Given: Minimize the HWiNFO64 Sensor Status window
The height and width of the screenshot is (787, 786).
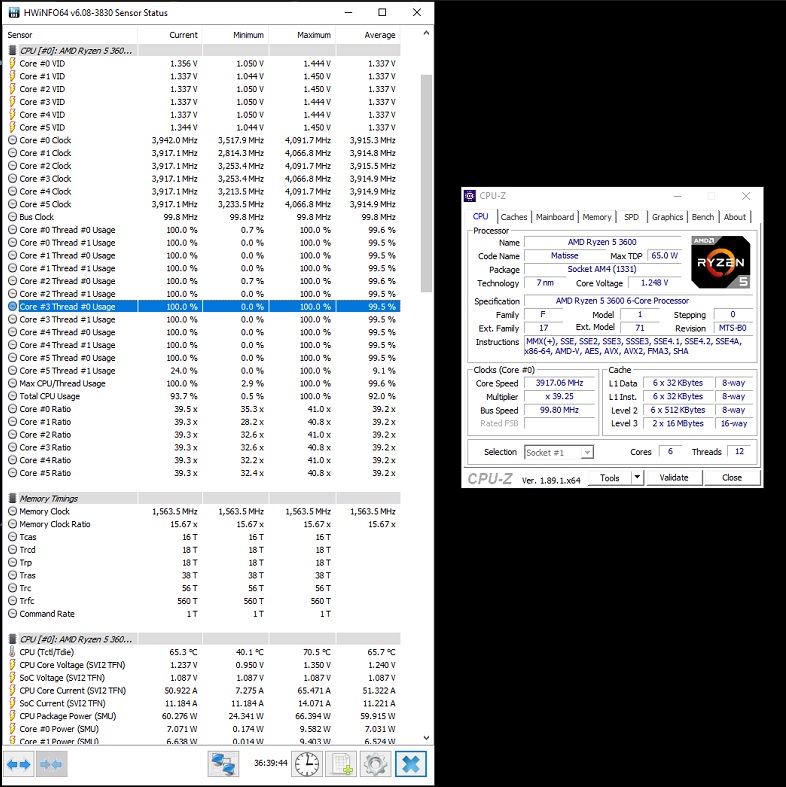Looking at the screenshot, I should 349,12.
